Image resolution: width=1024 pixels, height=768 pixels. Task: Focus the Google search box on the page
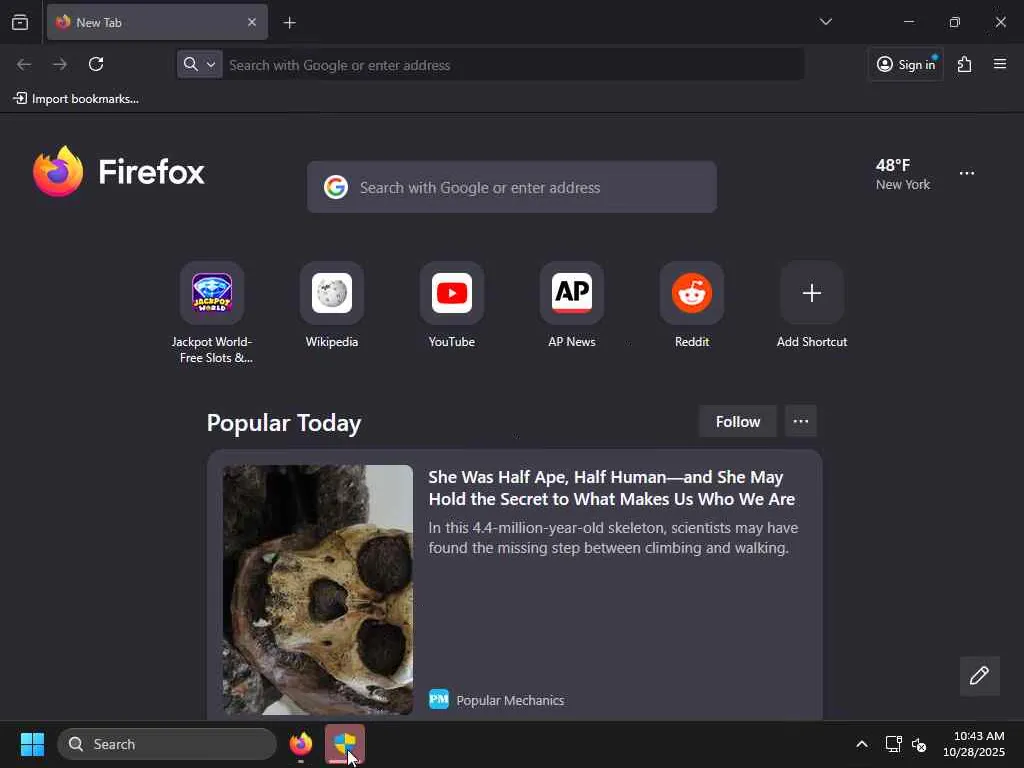click(x=512, y=187)
